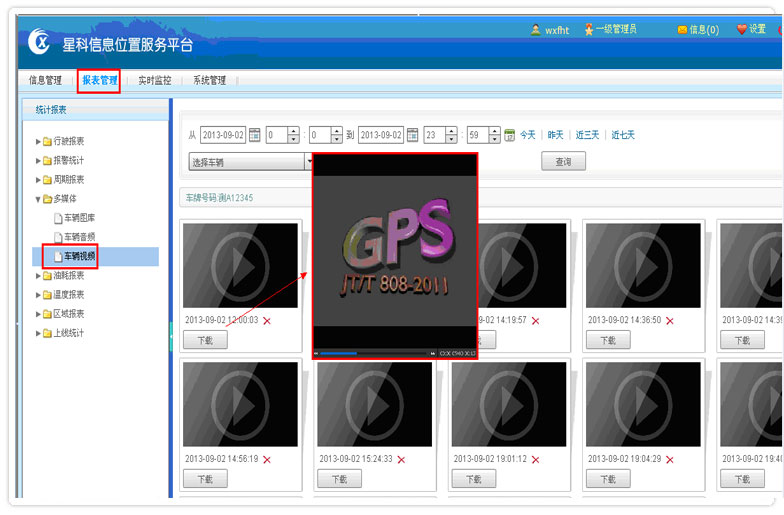Collapse the 多媒体 folder in tree

coord(39,199)
